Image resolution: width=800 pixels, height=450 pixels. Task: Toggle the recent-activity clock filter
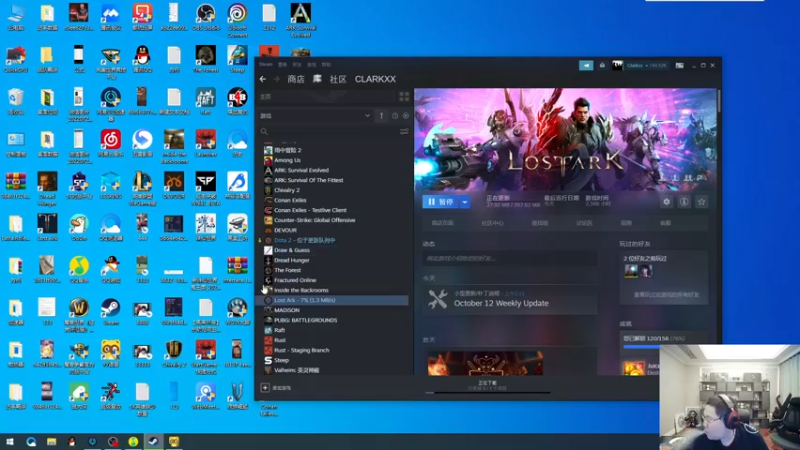[395, 116]
